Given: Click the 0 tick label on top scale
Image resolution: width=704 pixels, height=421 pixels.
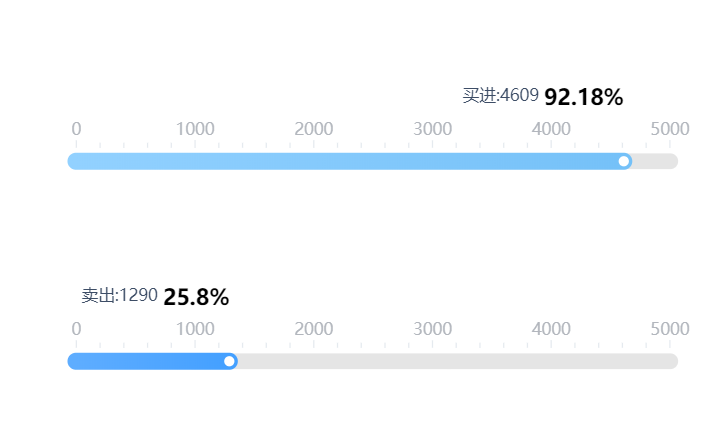Looking at the screenshot, I should pos(76,129).
